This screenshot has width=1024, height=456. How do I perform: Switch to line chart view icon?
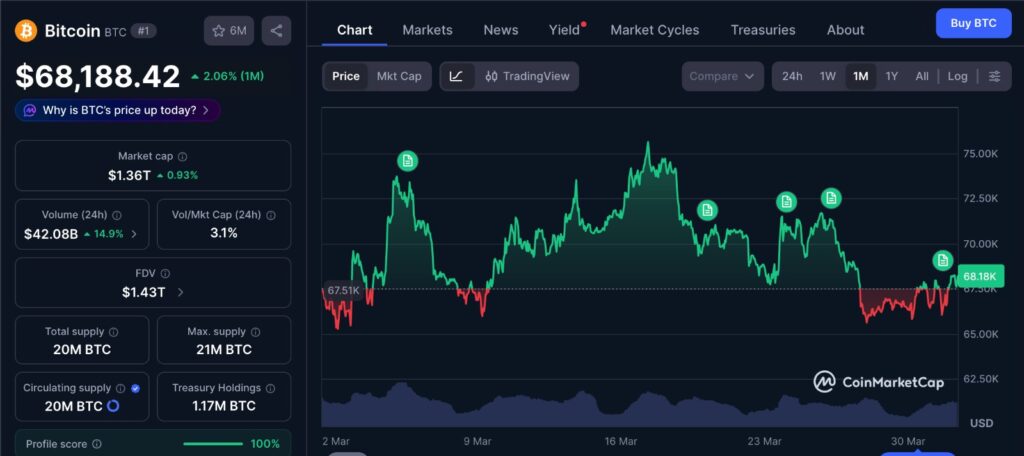tap(456, 76)
